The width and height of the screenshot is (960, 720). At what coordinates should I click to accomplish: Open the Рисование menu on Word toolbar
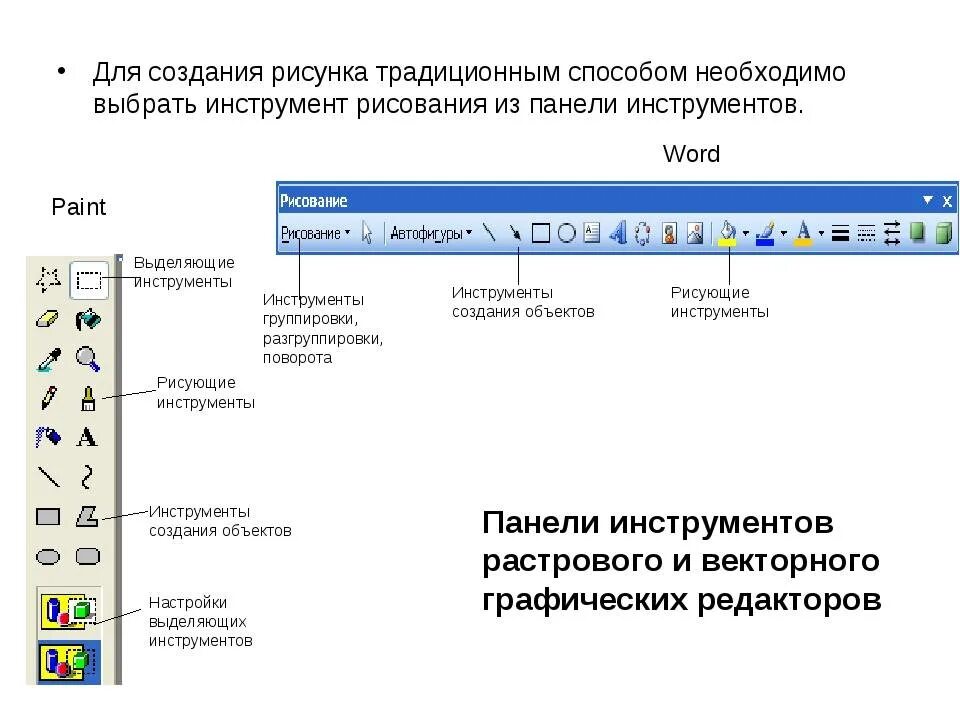[315, 233]
